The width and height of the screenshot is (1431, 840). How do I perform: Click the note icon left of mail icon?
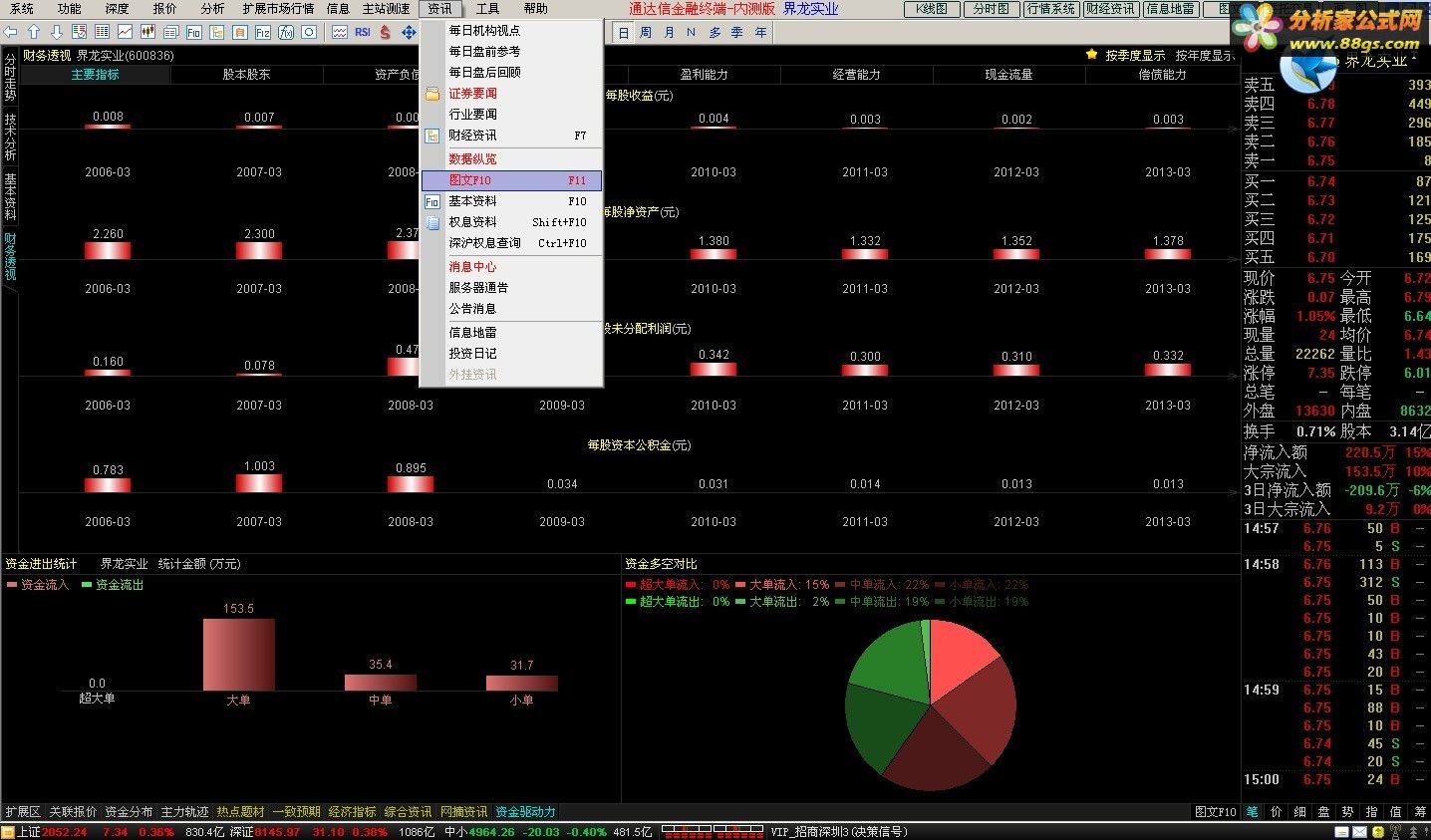(1341, 832)
